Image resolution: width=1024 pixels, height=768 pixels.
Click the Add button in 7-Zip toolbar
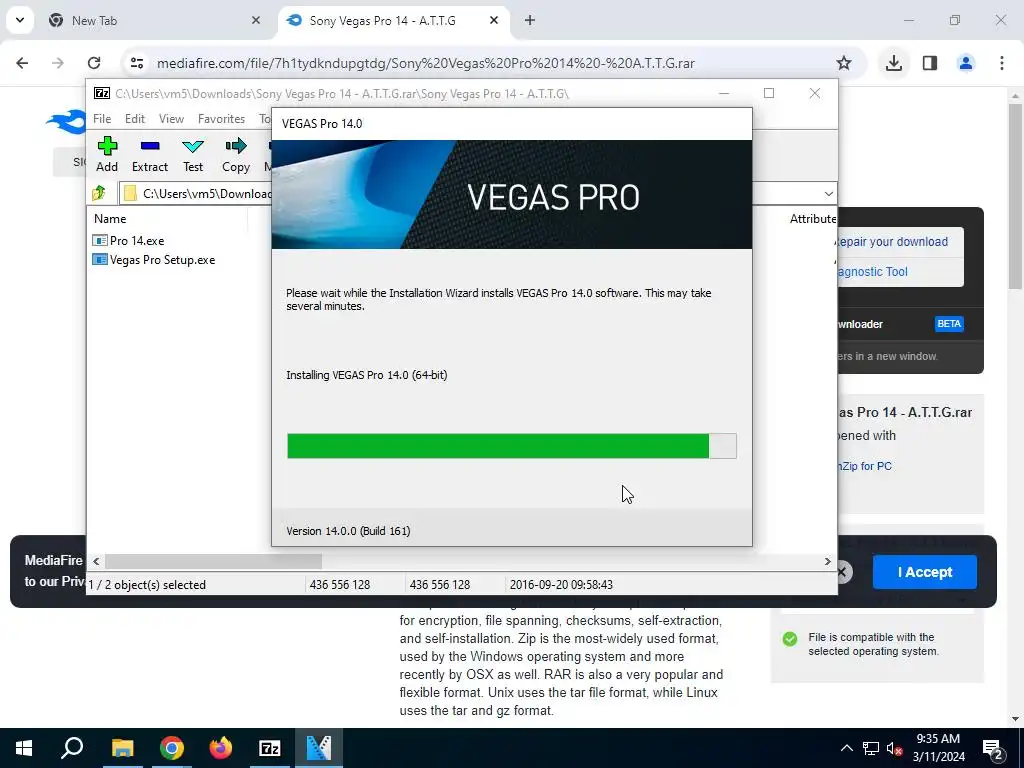click(x=107, y=154)
